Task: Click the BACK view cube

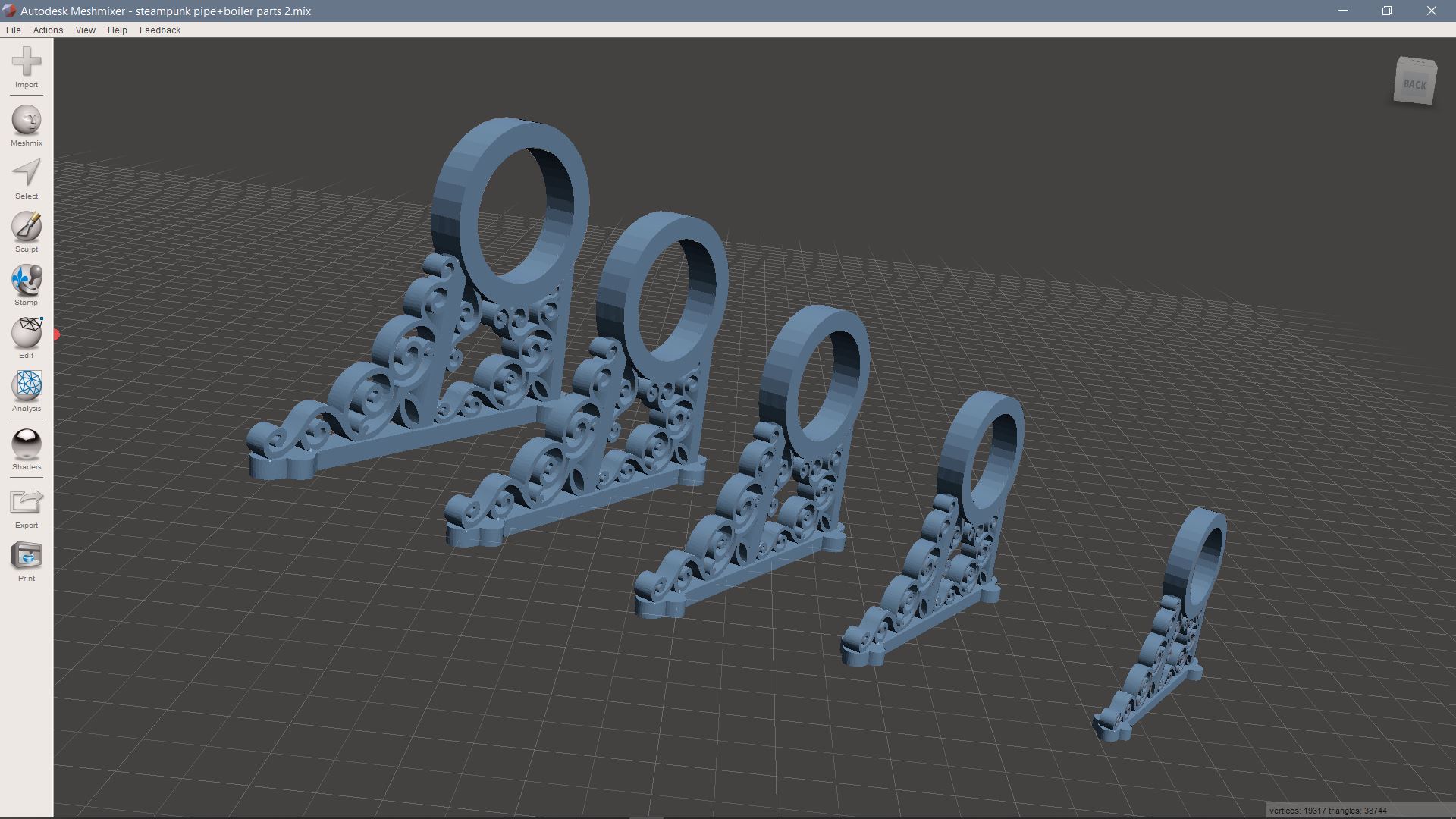Action: pos(1415,80)
